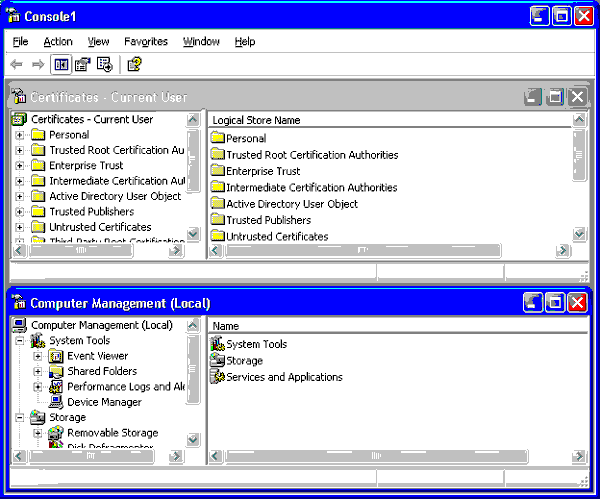
Task: Expand the Trusted Publishers tree node
Action: click(x=20, y=212)
